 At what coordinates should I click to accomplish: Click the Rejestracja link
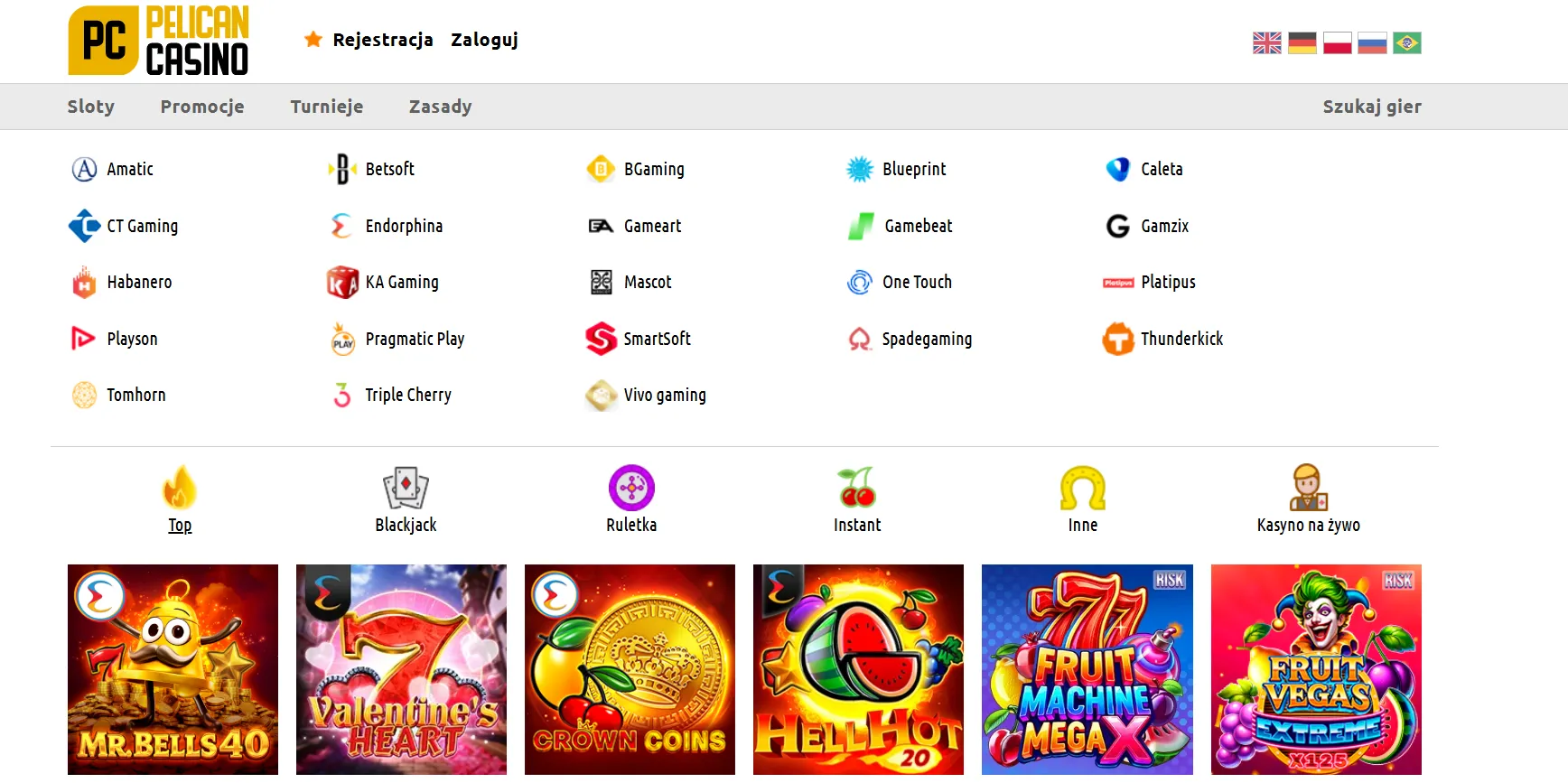(x=382, y=40)
